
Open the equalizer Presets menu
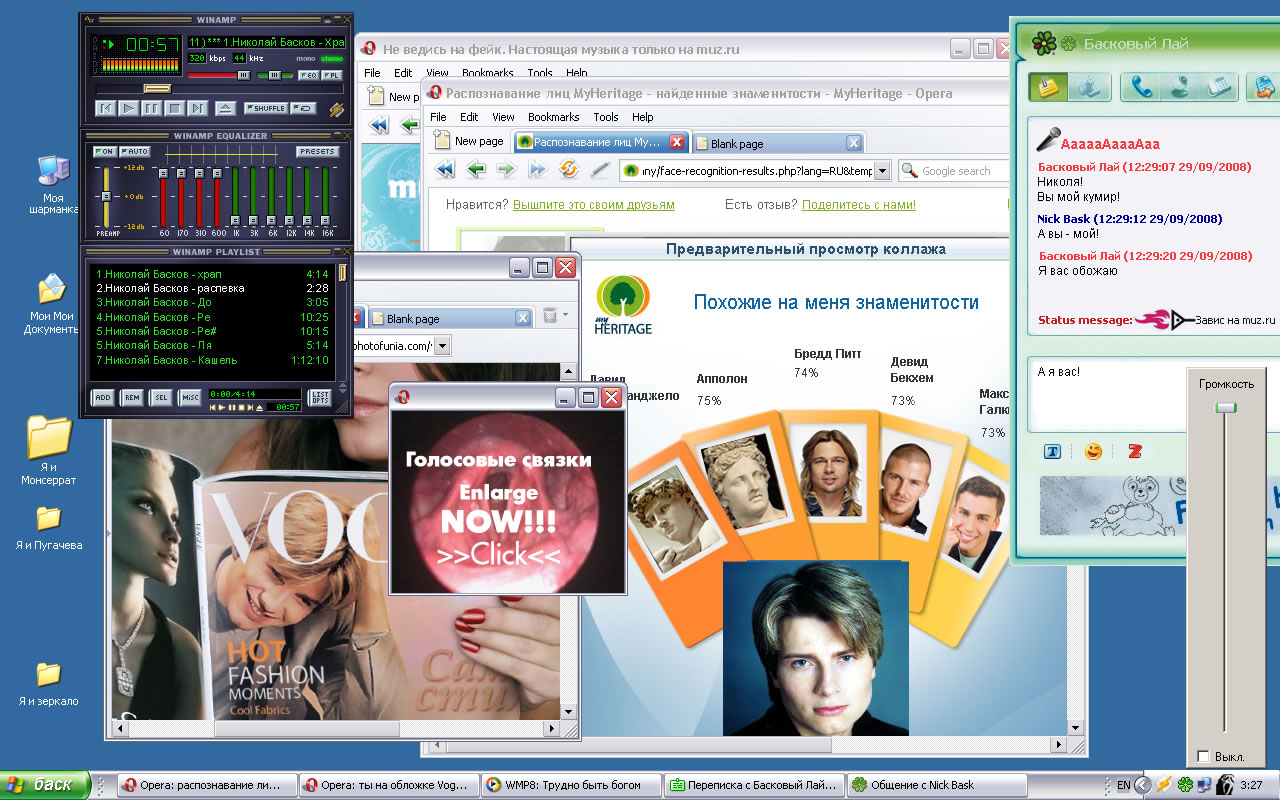pos(317,152)
